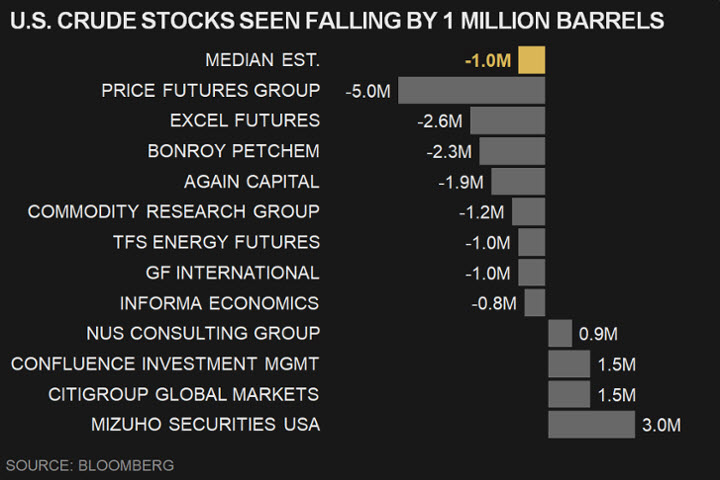Viewport: 720px width, 480px height.
Task: Click the Confluence Investment Mgmt label
Action: [x=166, y=364]
